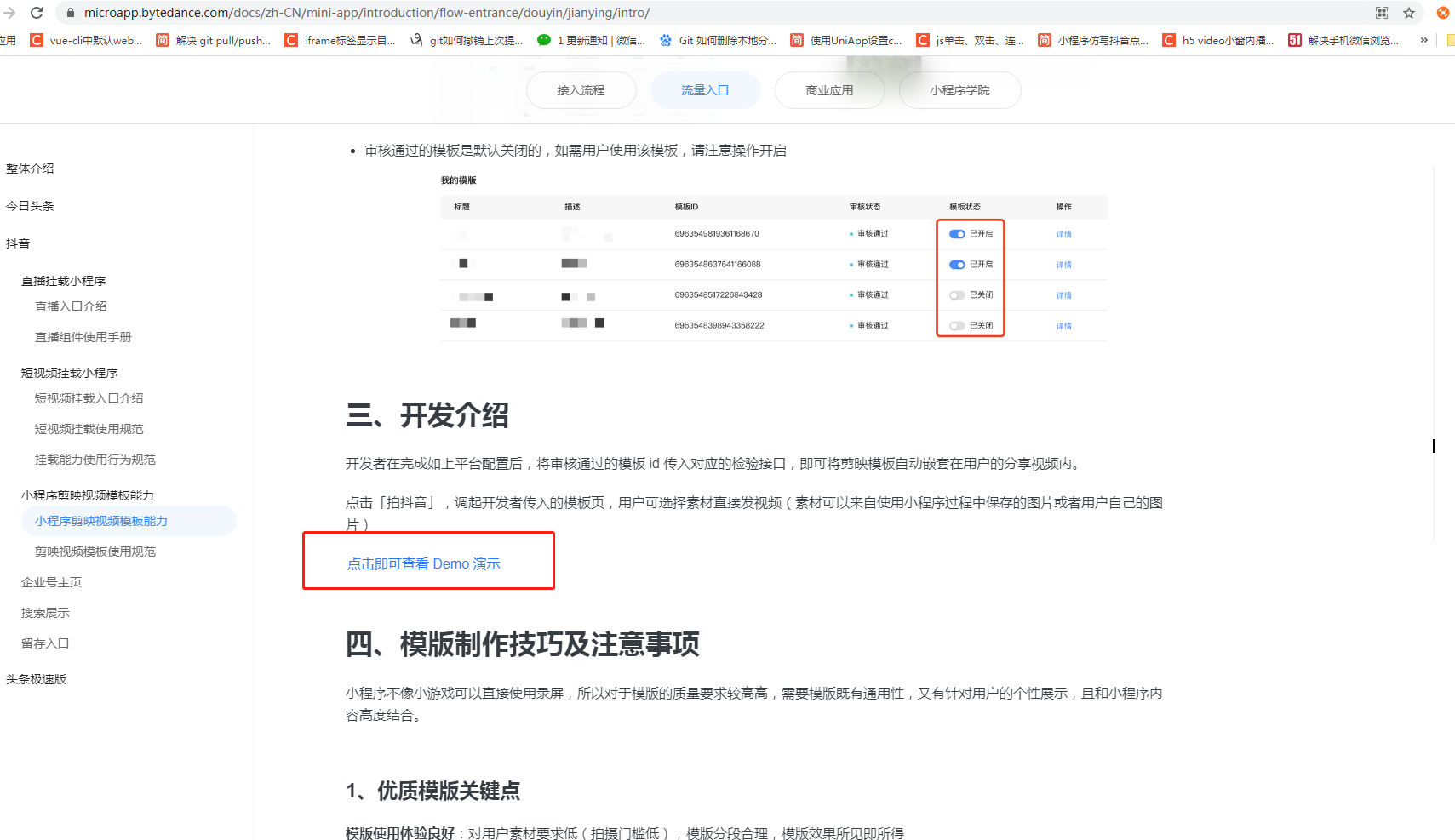Switch to the 商业应用 tab
This screenshot has height=840, width=1455.
[830, 90]
